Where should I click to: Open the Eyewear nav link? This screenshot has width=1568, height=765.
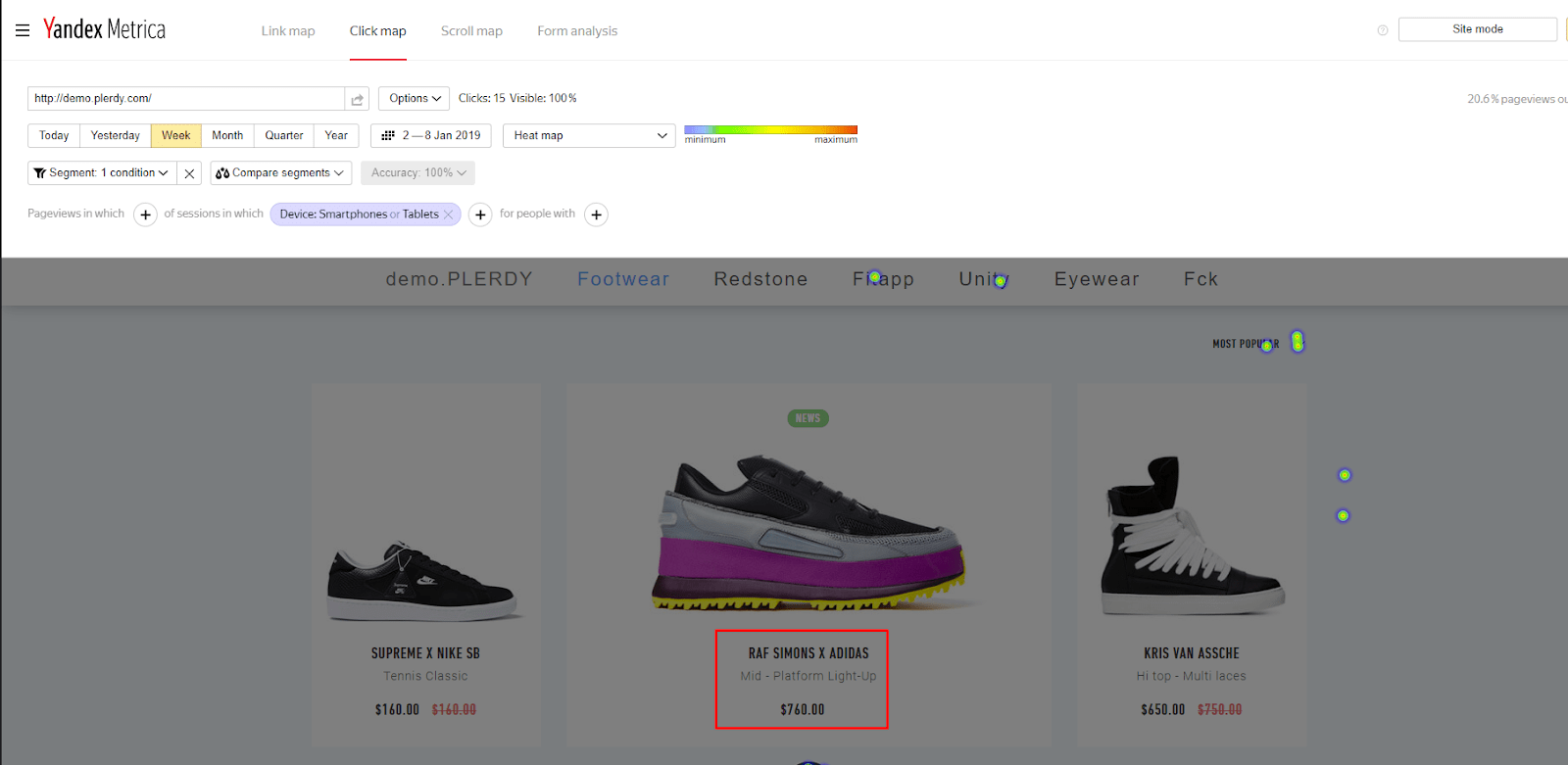(1097, 279)
